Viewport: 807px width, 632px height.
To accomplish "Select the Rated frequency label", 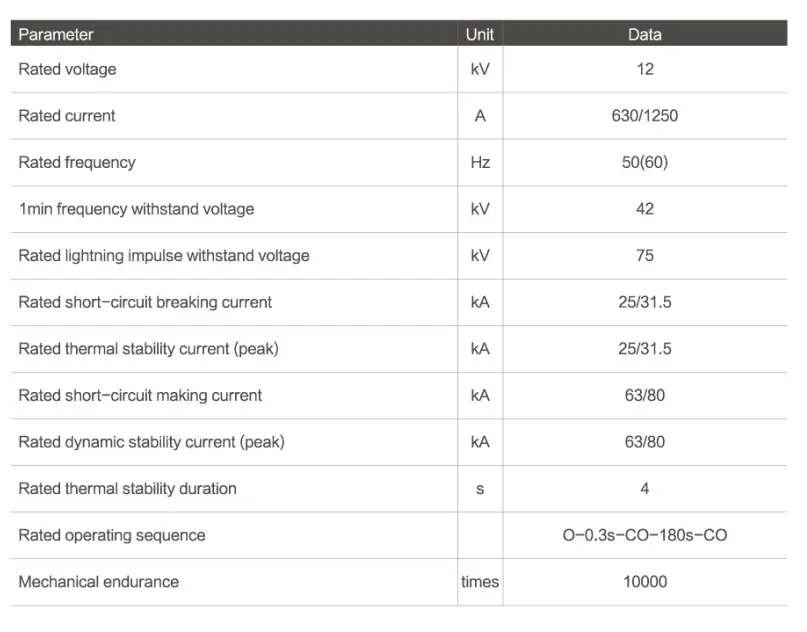I will click(x=77, y=162).
